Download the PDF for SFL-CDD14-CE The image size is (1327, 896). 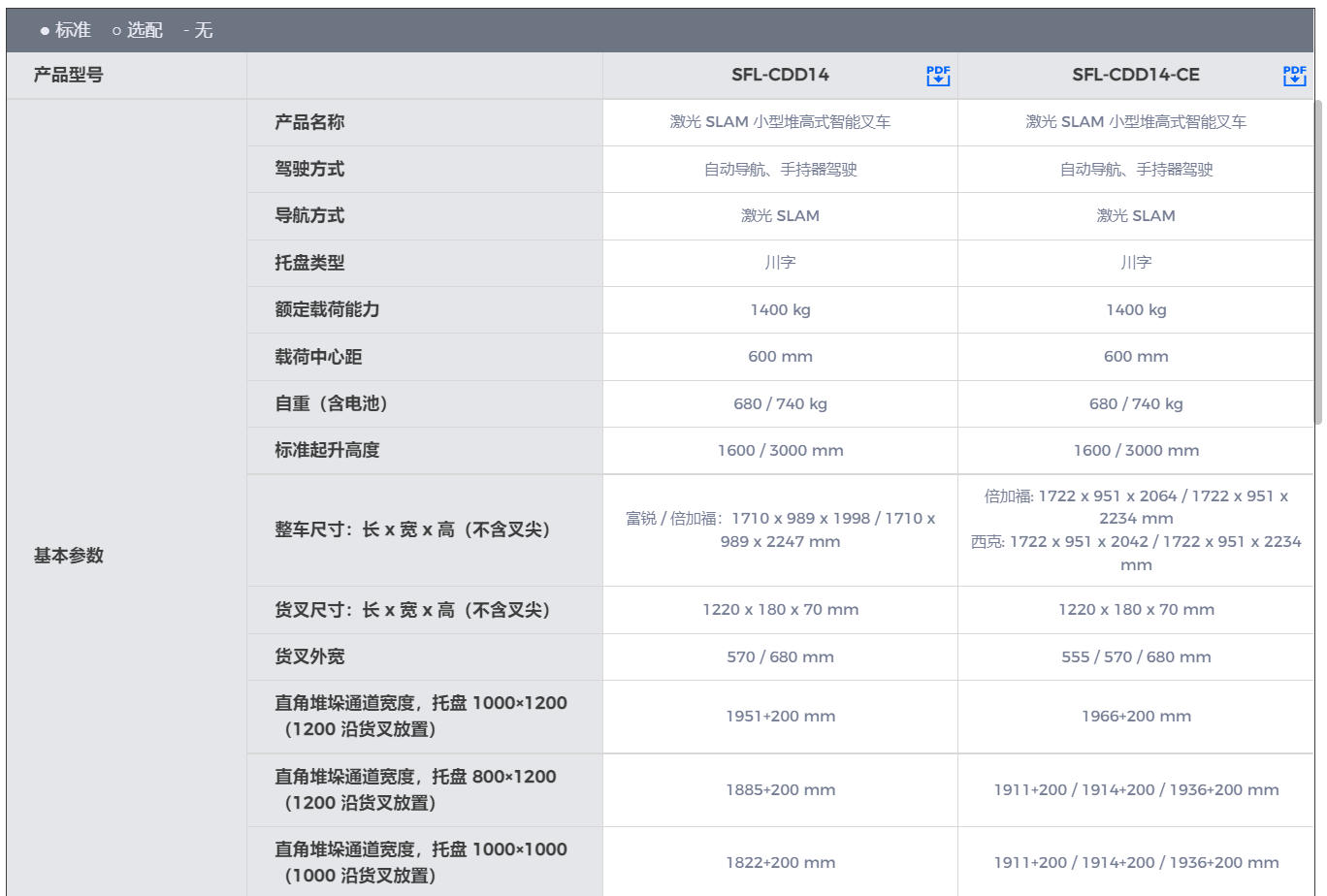[x=1294, y=76]
